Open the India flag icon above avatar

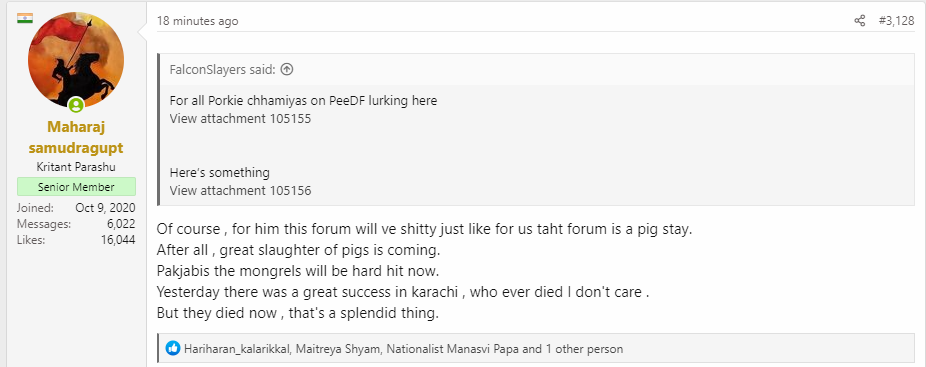coord(25,18)
